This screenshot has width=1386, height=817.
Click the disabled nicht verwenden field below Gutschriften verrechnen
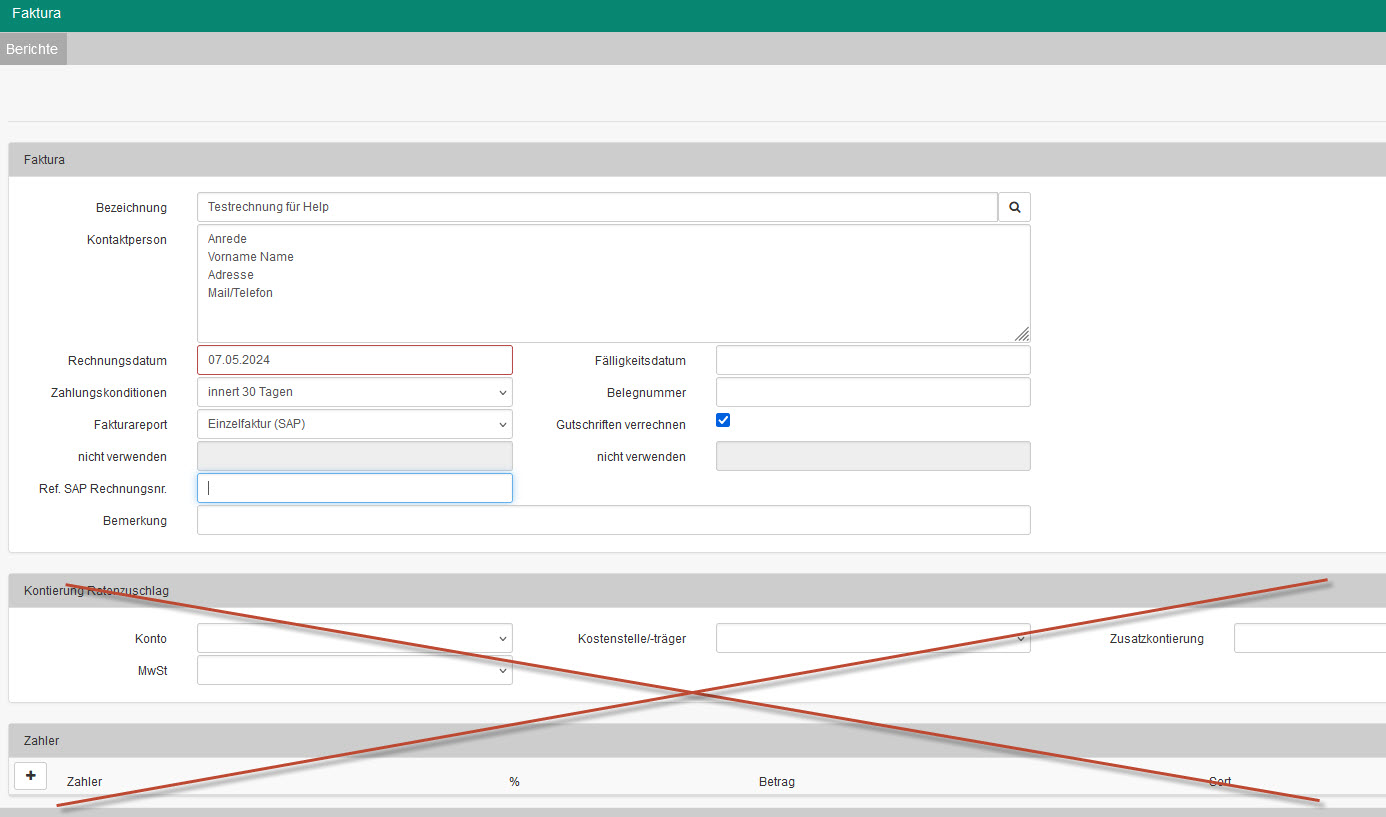873,456
